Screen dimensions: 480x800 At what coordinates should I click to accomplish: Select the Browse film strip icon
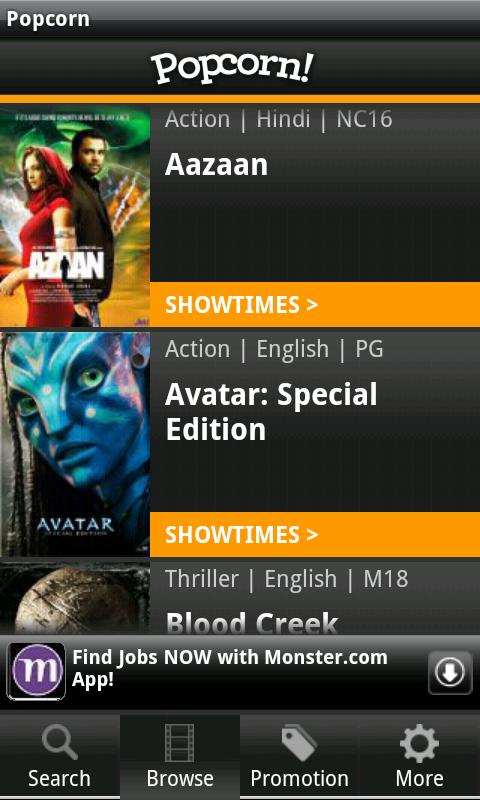coord(180,743)
